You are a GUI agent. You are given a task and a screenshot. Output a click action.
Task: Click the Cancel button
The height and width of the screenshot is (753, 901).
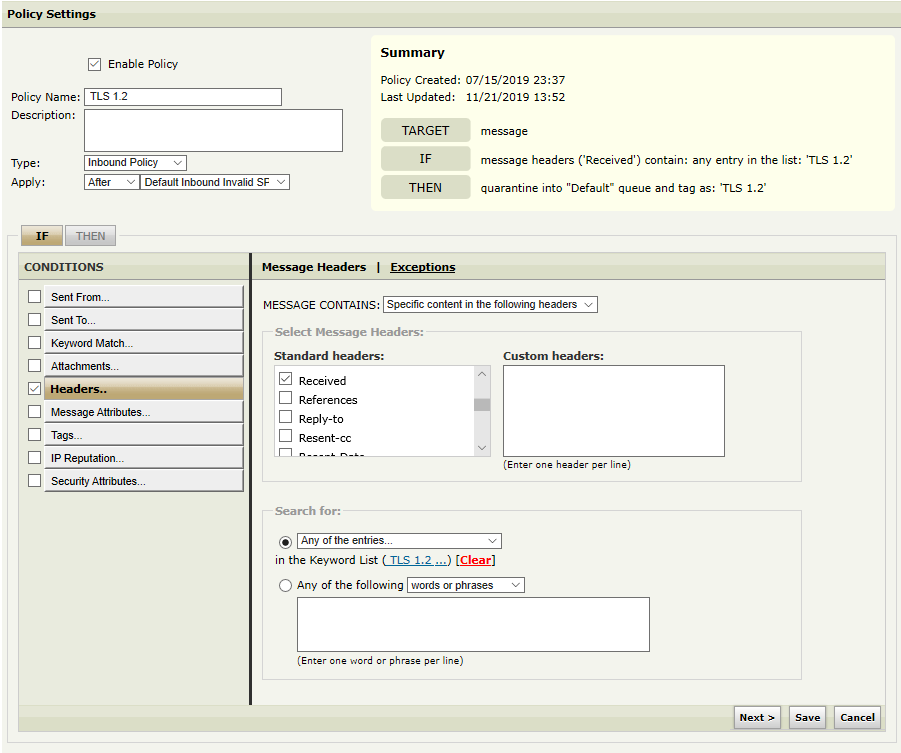857,717
